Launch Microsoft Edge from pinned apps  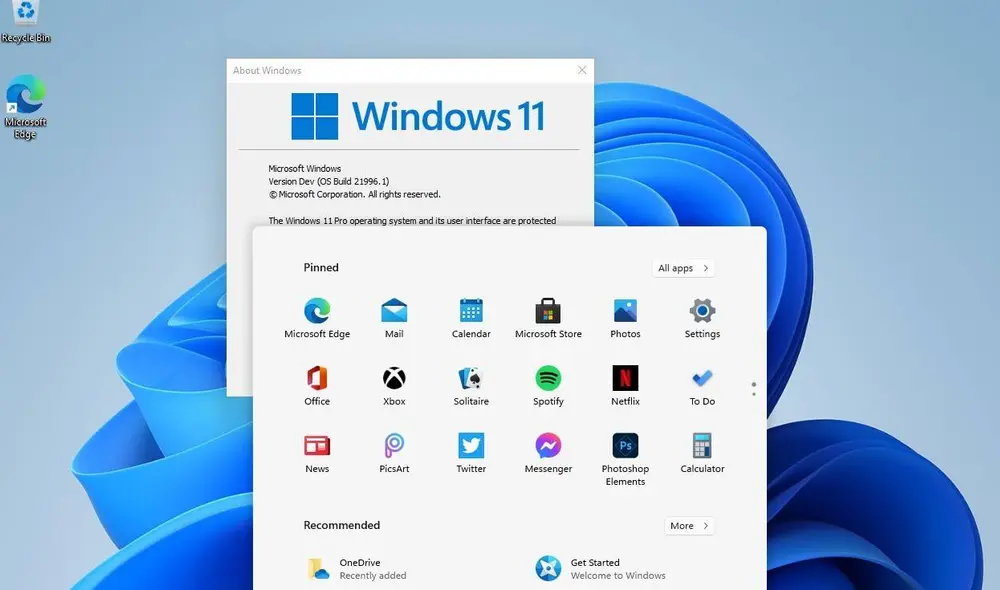point(317,312)
